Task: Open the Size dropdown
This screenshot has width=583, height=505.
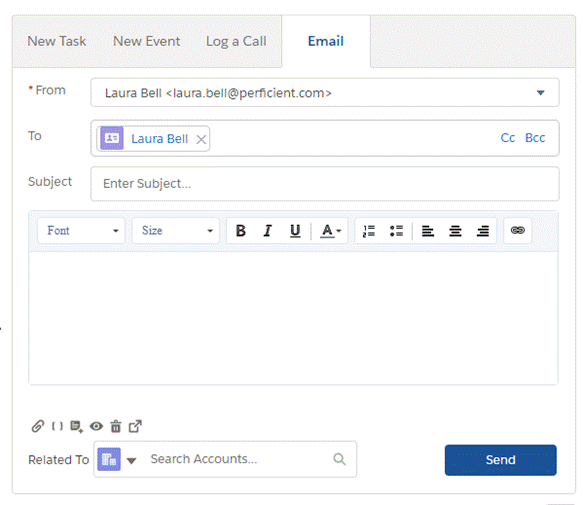Action: click(x=176, y=231)
